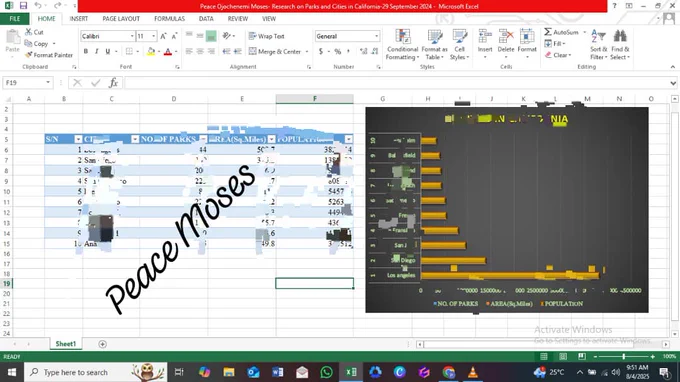Viewport: 680px width, 382px height.
Task: Apply Percent Style format
Action: coord(338,52)
